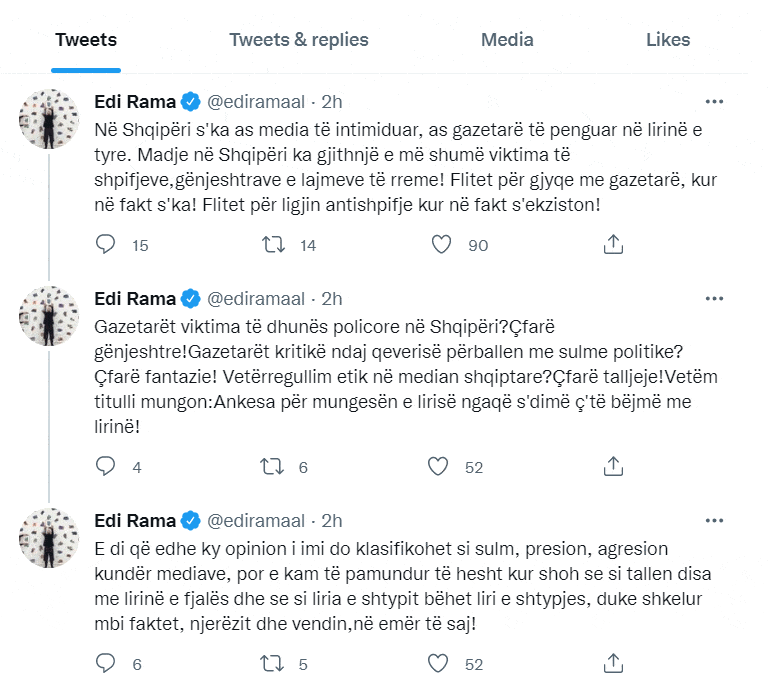This screenshot has width=768, height=684.
Task: Retweet the first Edi Rama tweet
Action: click(x=273, y=244)
